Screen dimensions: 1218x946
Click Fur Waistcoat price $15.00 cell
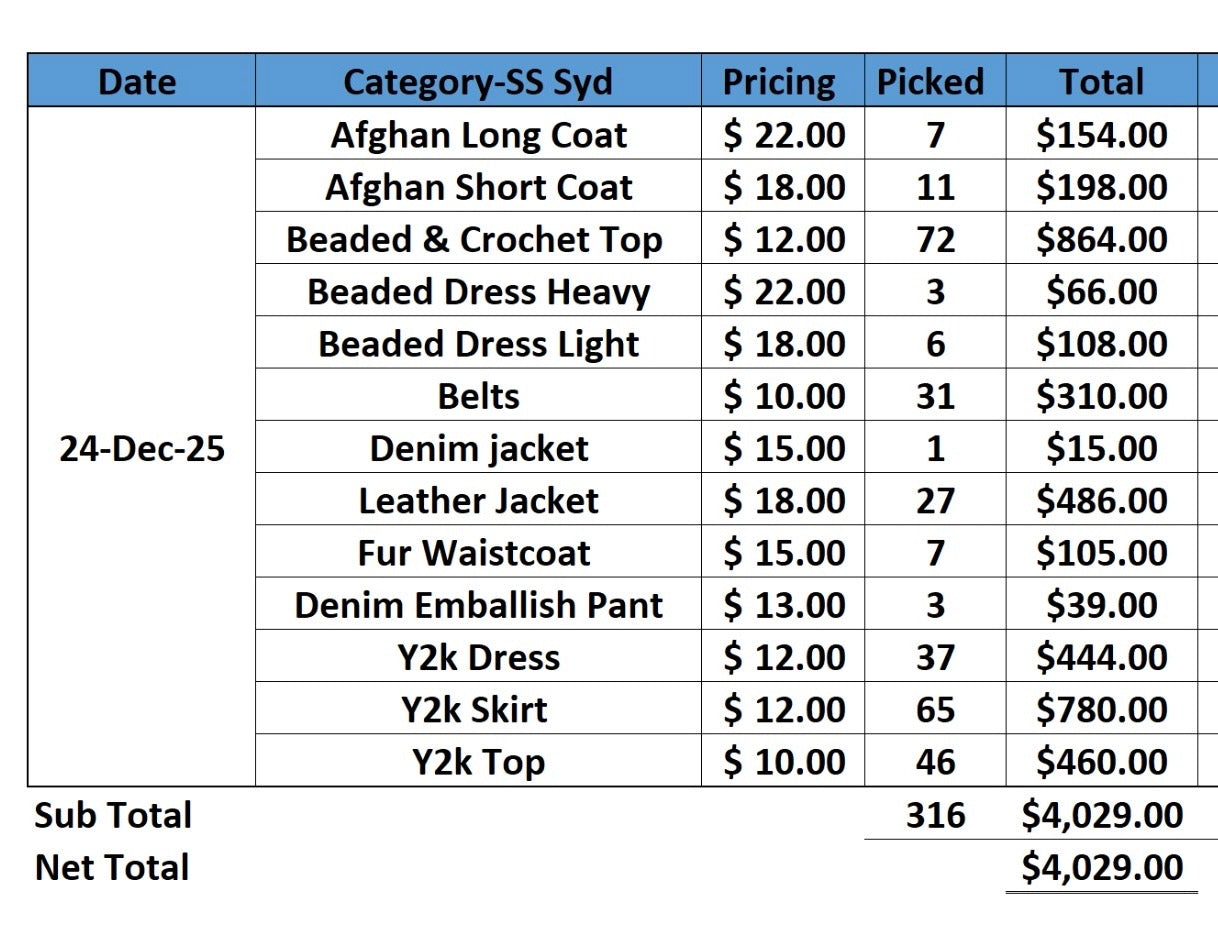click(784, 553)
